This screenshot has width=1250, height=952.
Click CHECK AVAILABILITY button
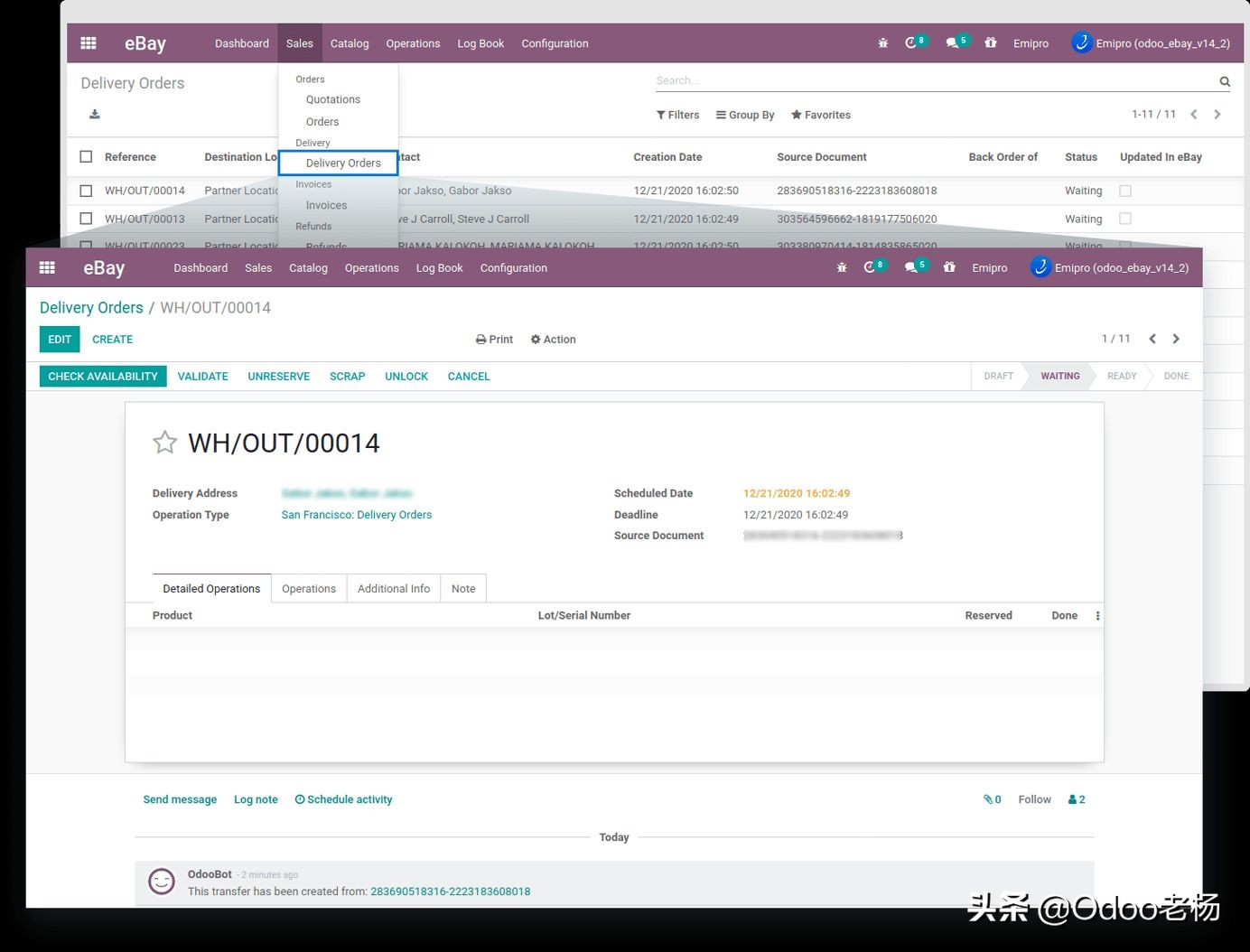coord(103,377)
